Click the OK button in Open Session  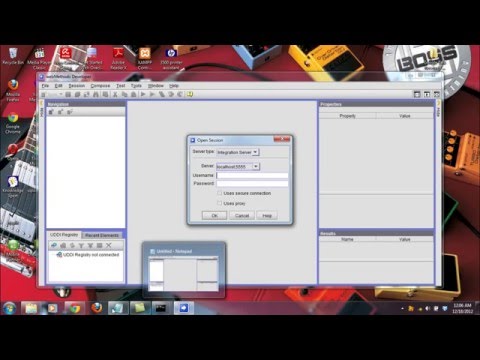tap(214, 216)
